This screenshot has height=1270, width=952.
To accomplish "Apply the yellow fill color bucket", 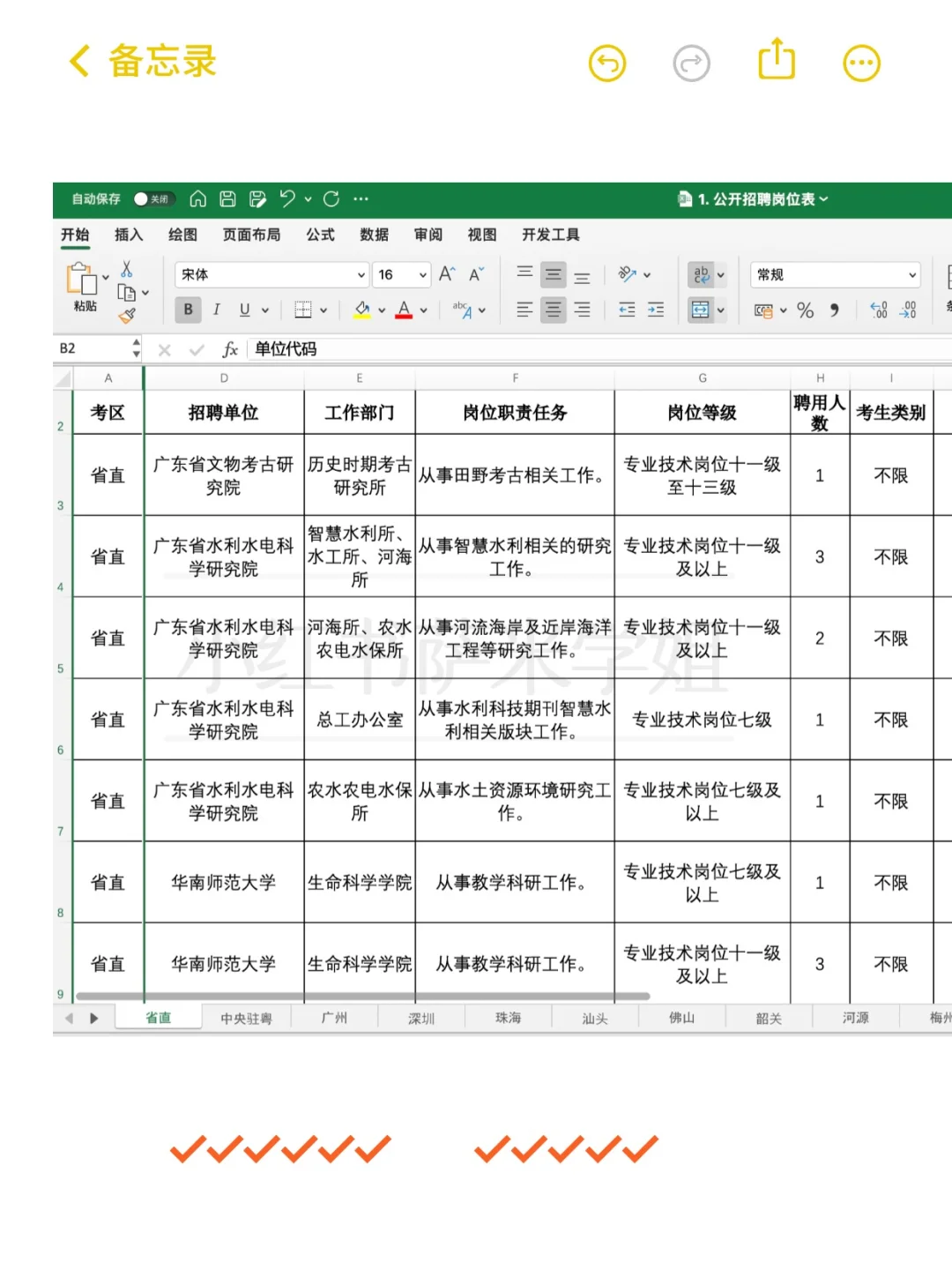I will pyautogui.click(x=361, y=310).
